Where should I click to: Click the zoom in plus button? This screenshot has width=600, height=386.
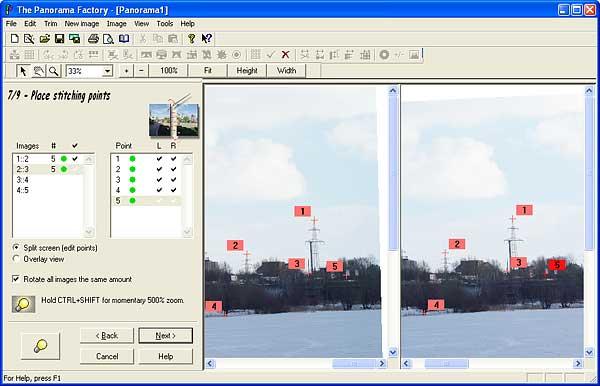click(x=126, y=71)
